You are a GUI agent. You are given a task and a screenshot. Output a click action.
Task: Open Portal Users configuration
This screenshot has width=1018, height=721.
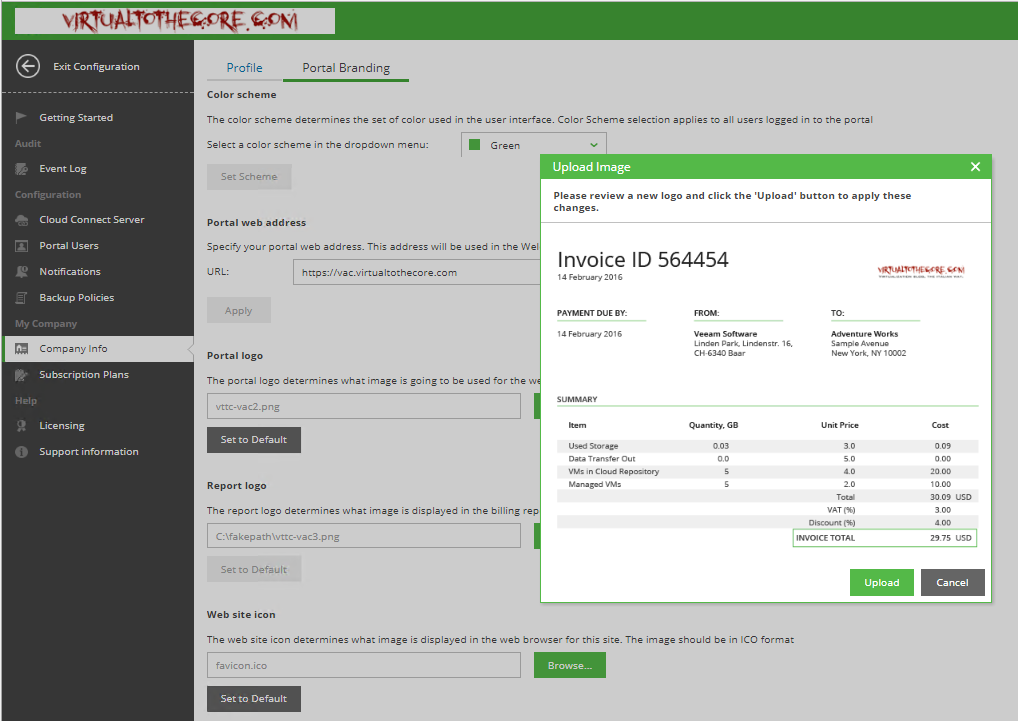click(69, 246)
